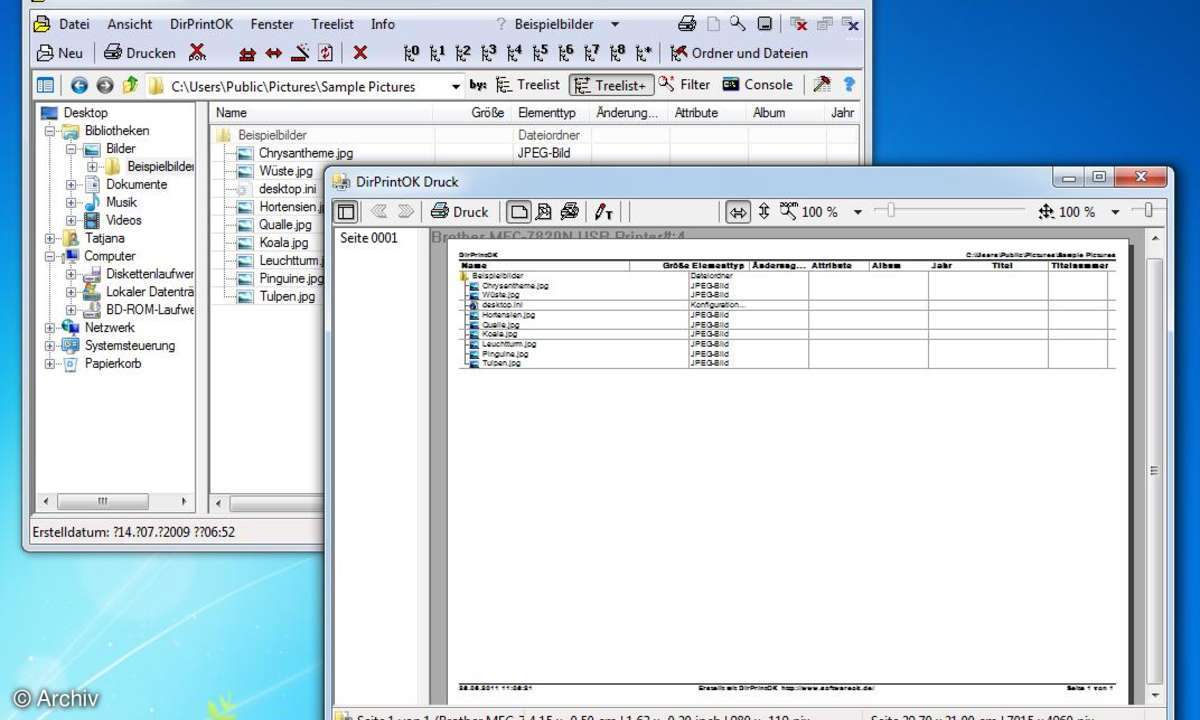Select single page view icon in Druck toolbar
This screenshot has width=1200, height=720.
(518, 211)
